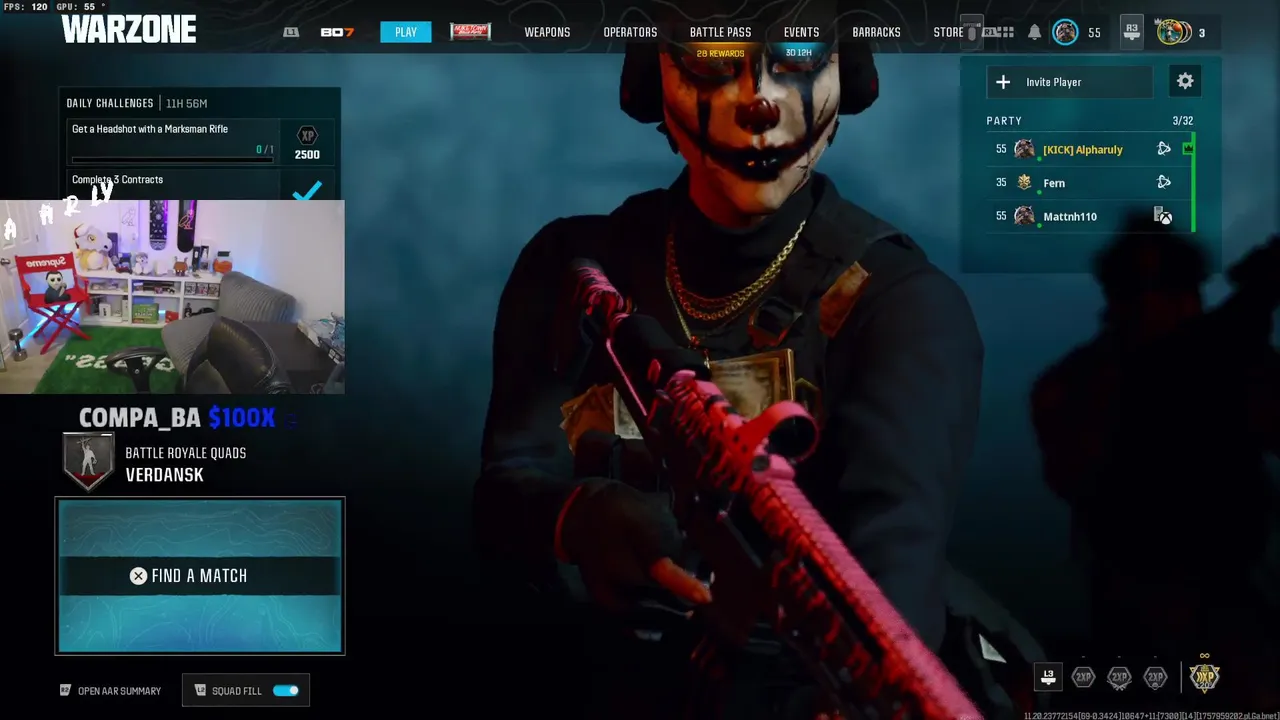Open the R3 social menu icon
Image resolution: width=1280 pixels, height=720 pixels.
point(1131,32)
